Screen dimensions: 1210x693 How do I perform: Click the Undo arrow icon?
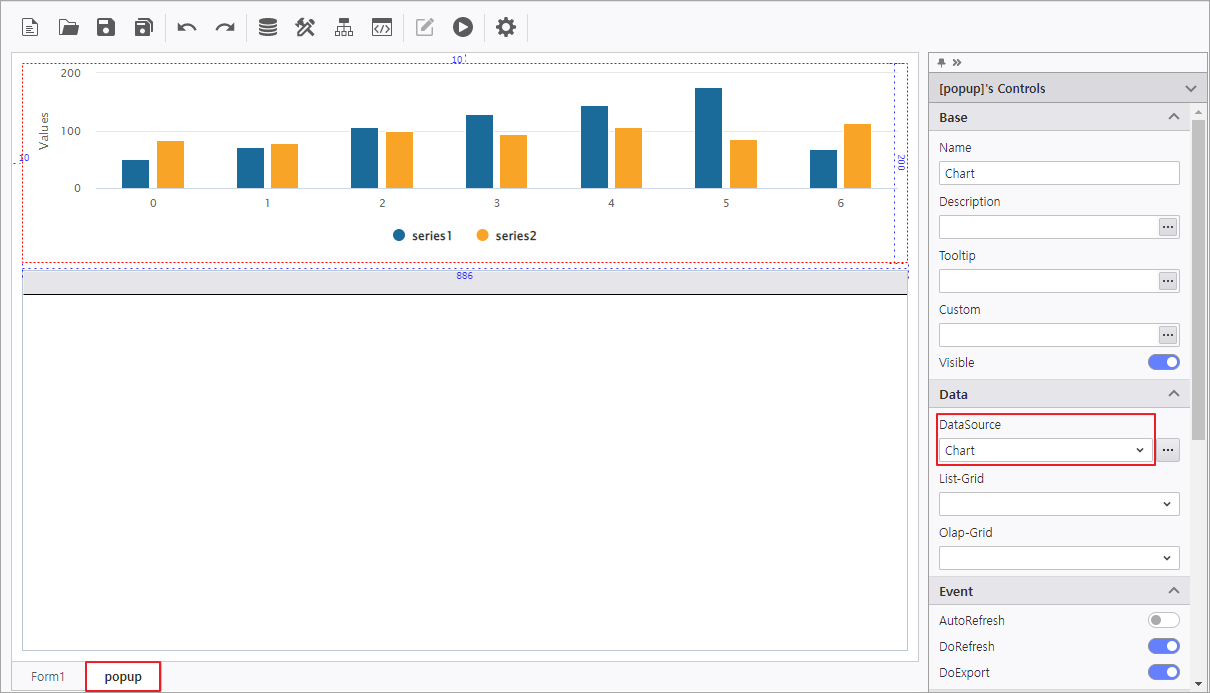tap(187, 27)
